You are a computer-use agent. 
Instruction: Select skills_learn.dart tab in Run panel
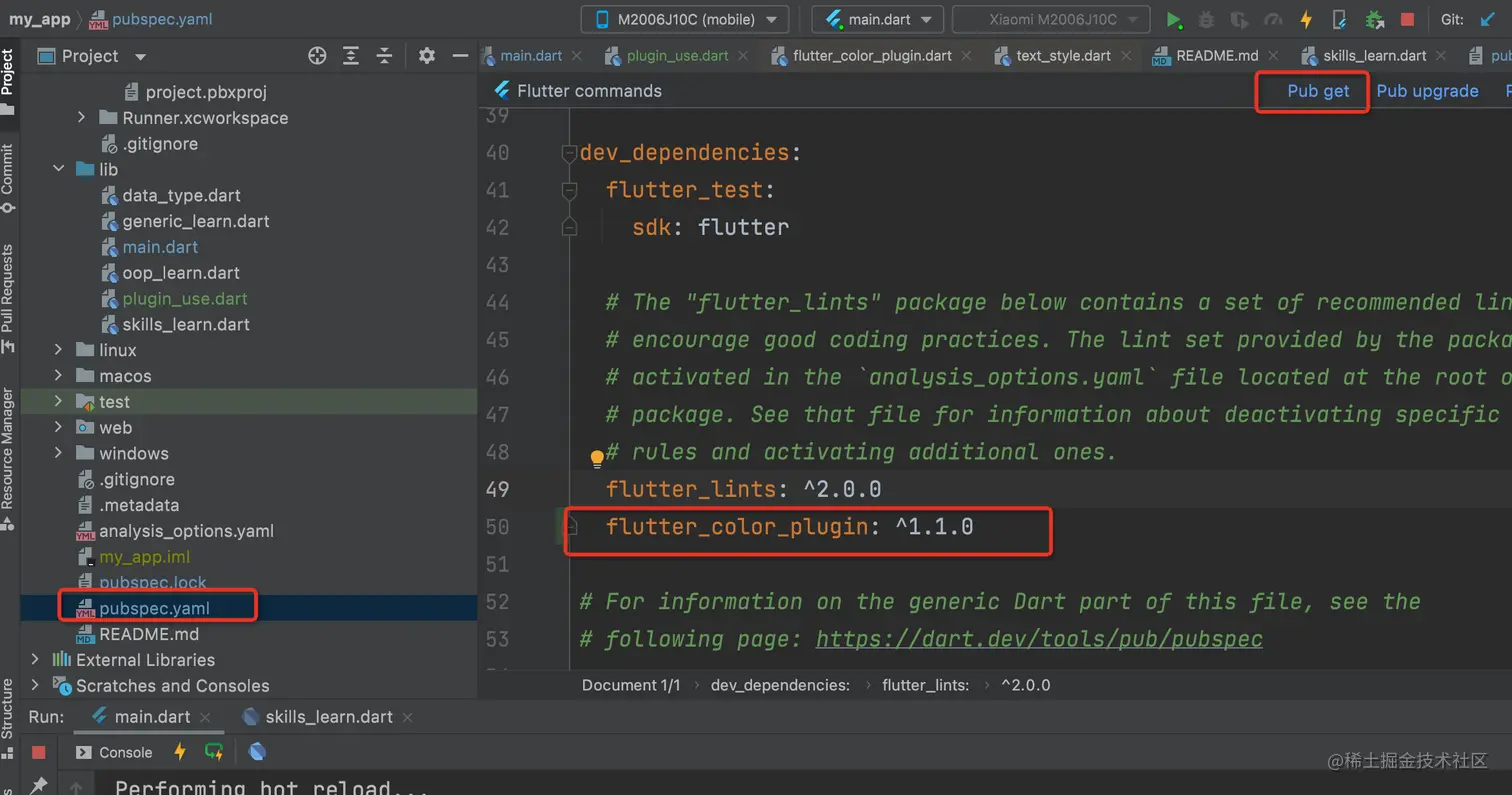[328, 717]
